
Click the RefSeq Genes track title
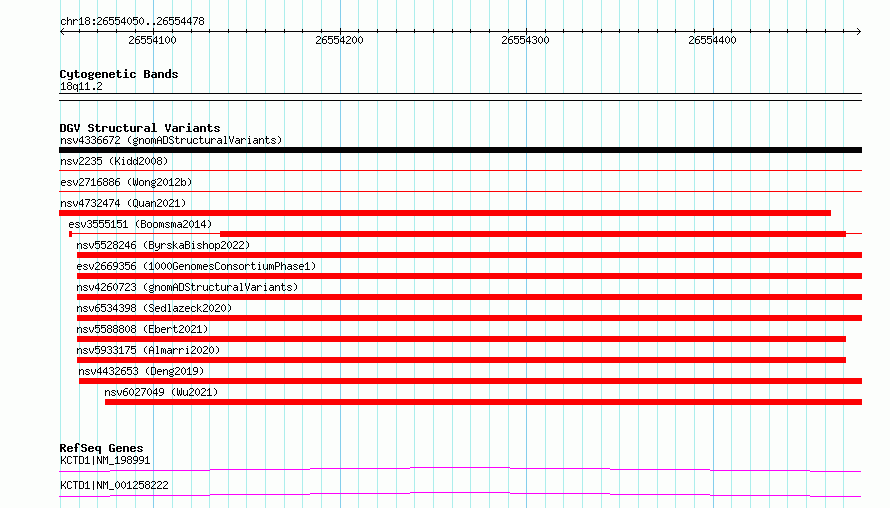pos(101,448)
